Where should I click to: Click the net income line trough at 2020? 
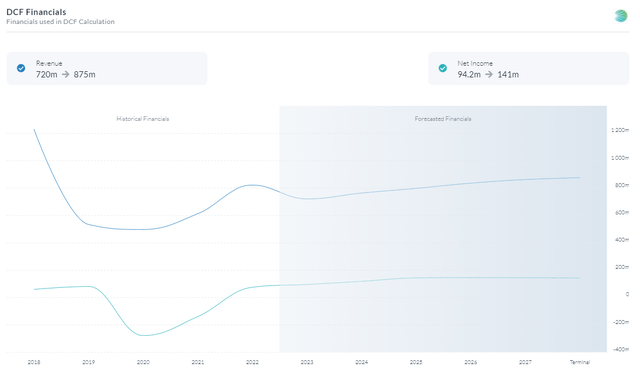click(x=143, y=335)
